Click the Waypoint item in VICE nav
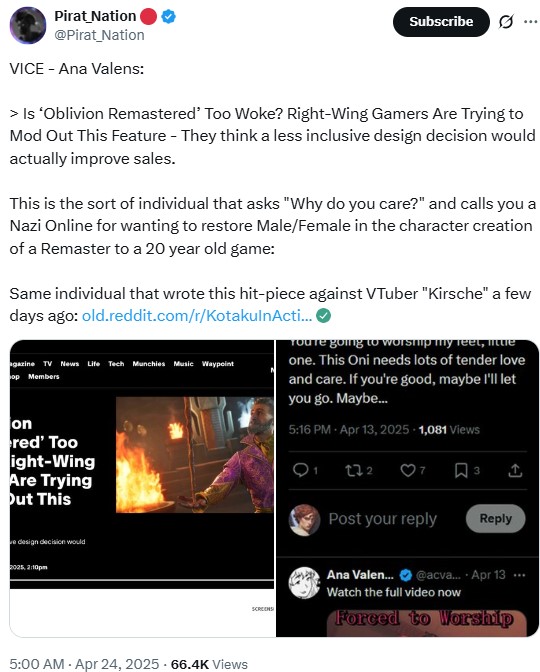540x672 pixels. click(x=218, y=364)
